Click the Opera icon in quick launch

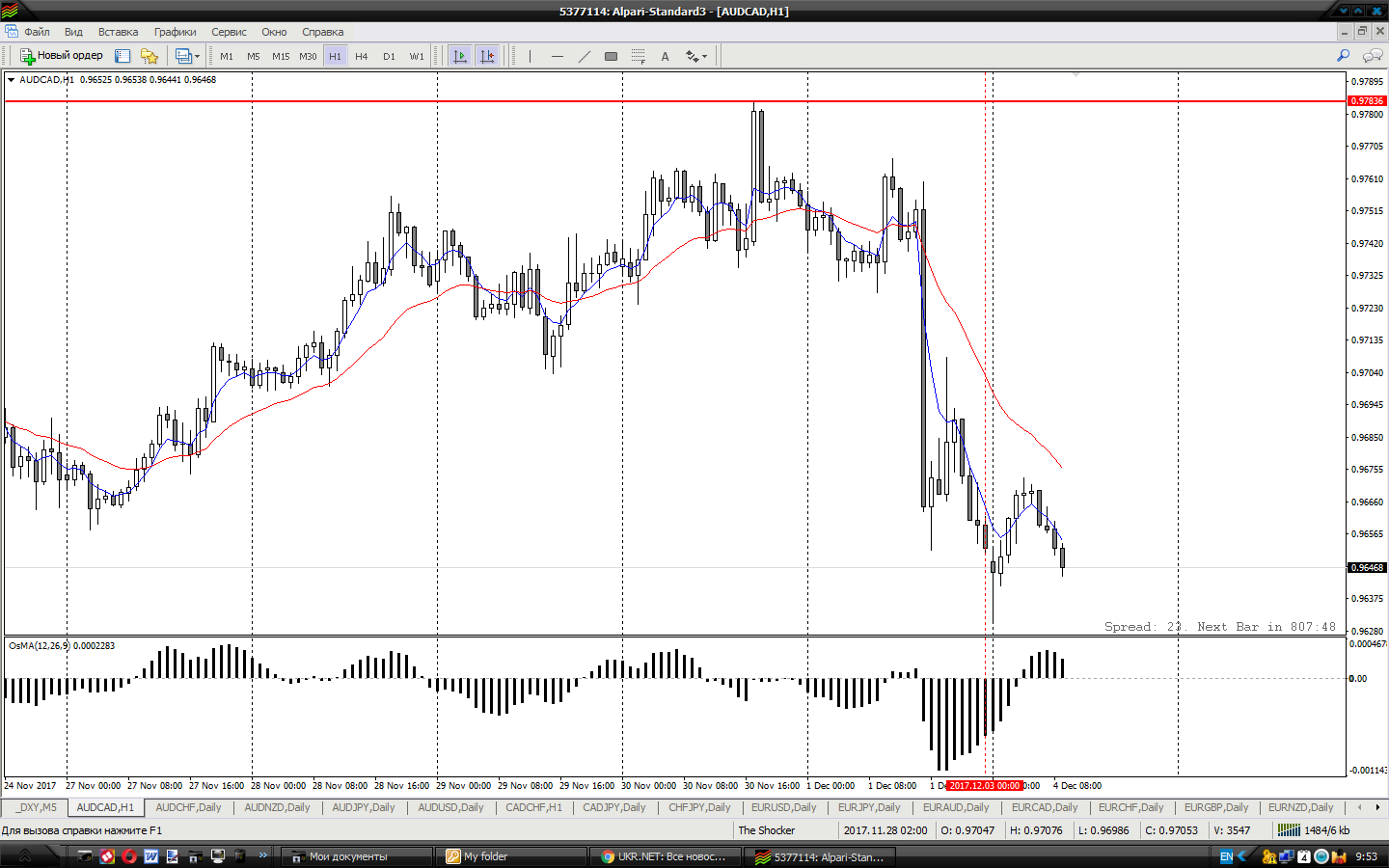coord(128,856)
